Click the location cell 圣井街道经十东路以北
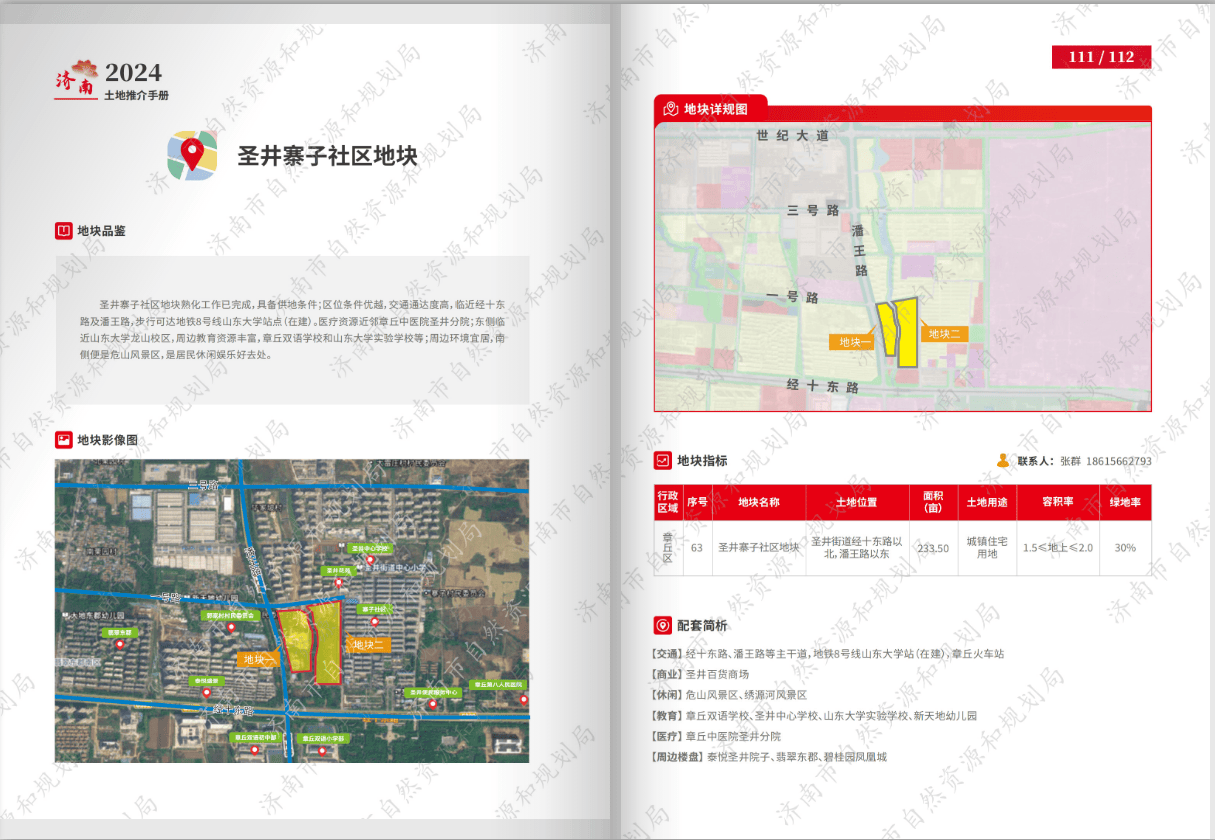The width and height of the screenshot is (1215, 840). click(x=857, y=548)
